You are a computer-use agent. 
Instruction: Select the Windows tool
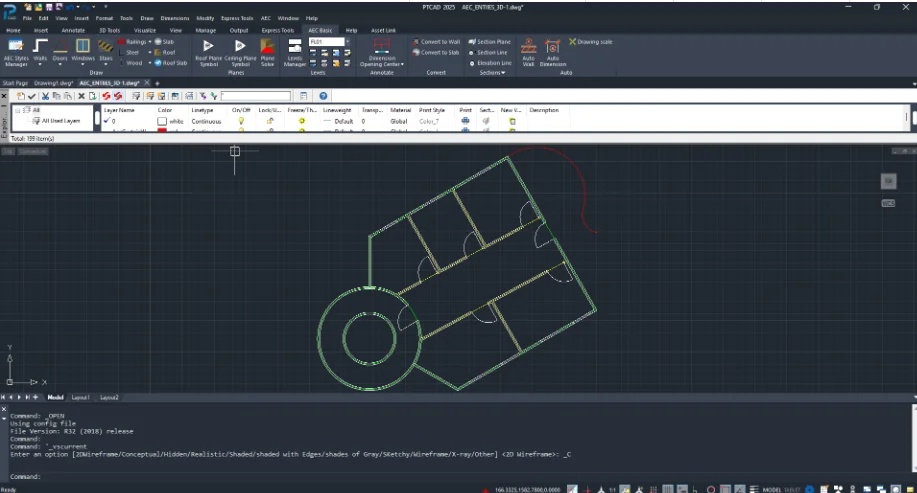82,50
